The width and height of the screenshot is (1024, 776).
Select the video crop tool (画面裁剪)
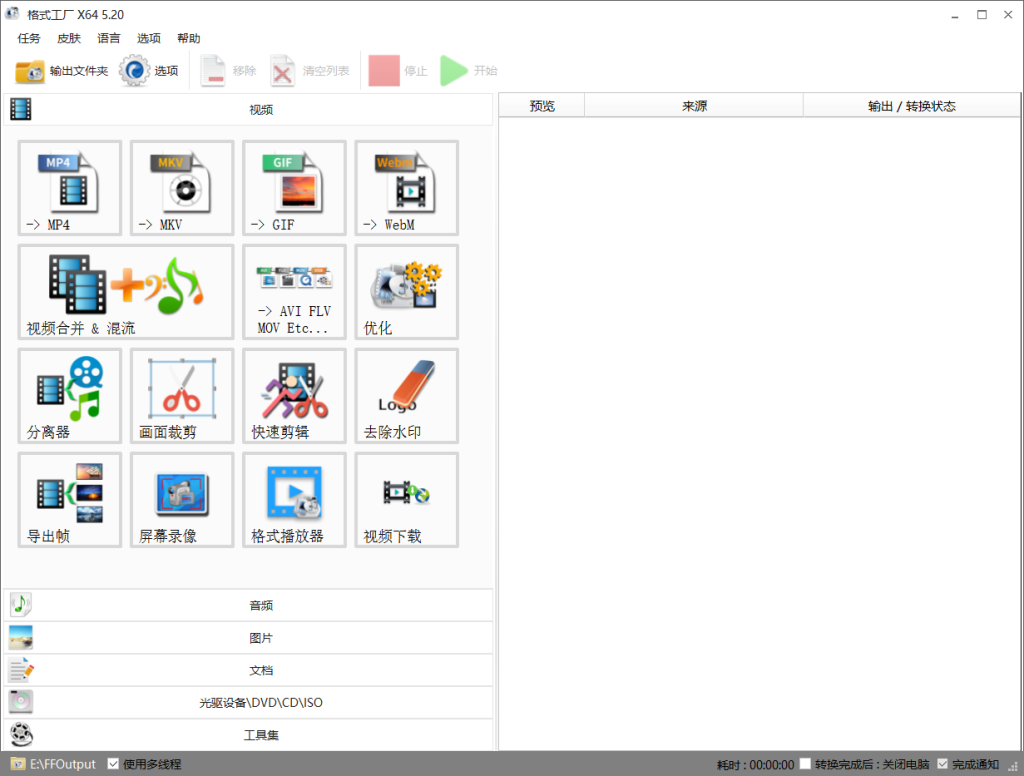182,395
